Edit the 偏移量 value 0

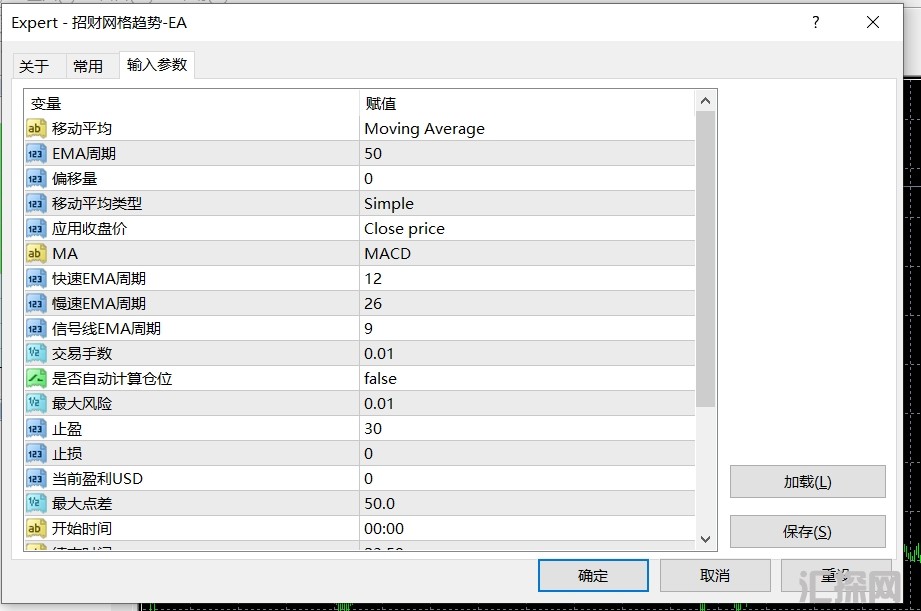pos(527,179)
